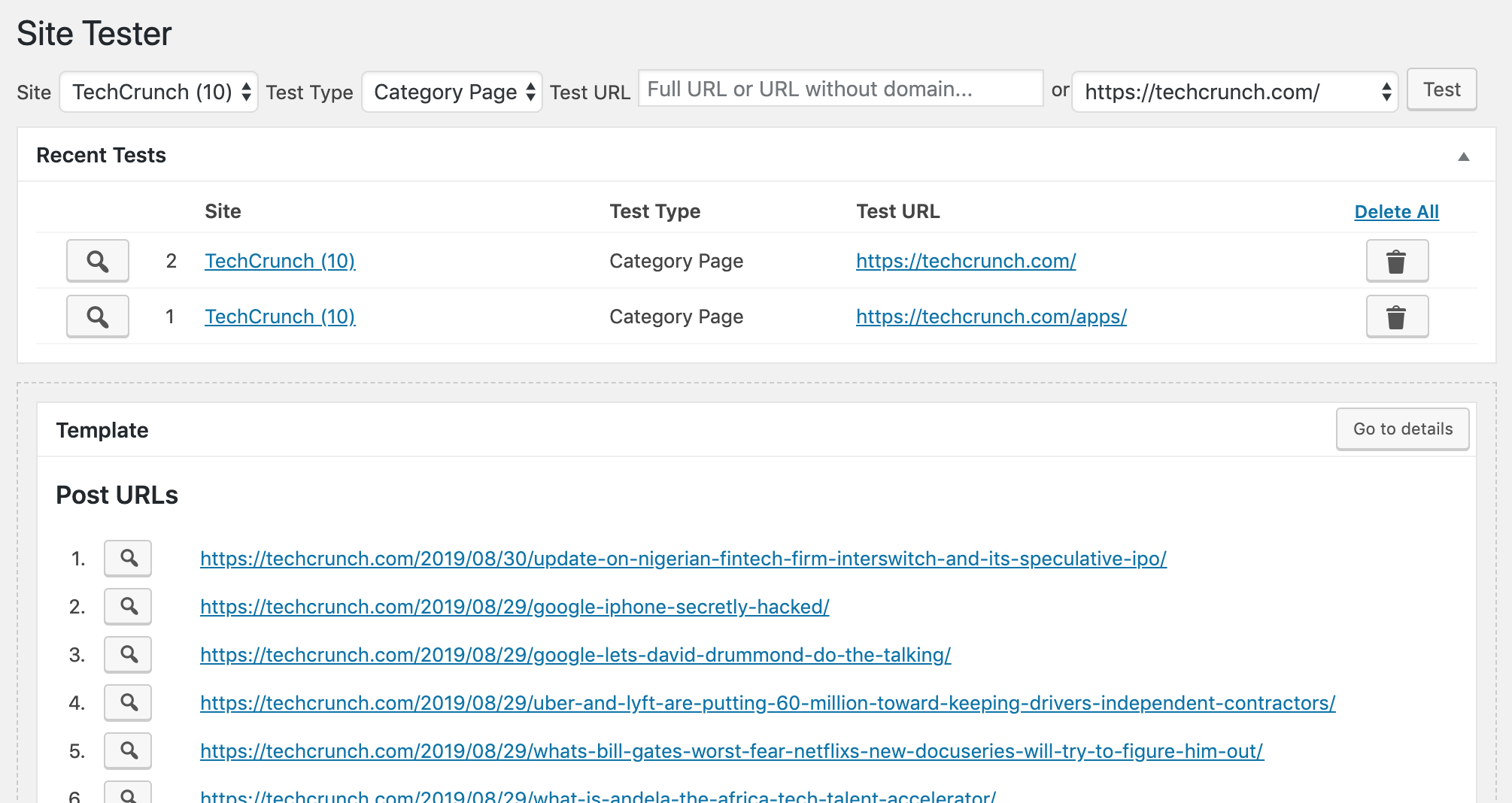1512x803 pixels.
Task: Click the Test URL column header
Action: (897, 211)
